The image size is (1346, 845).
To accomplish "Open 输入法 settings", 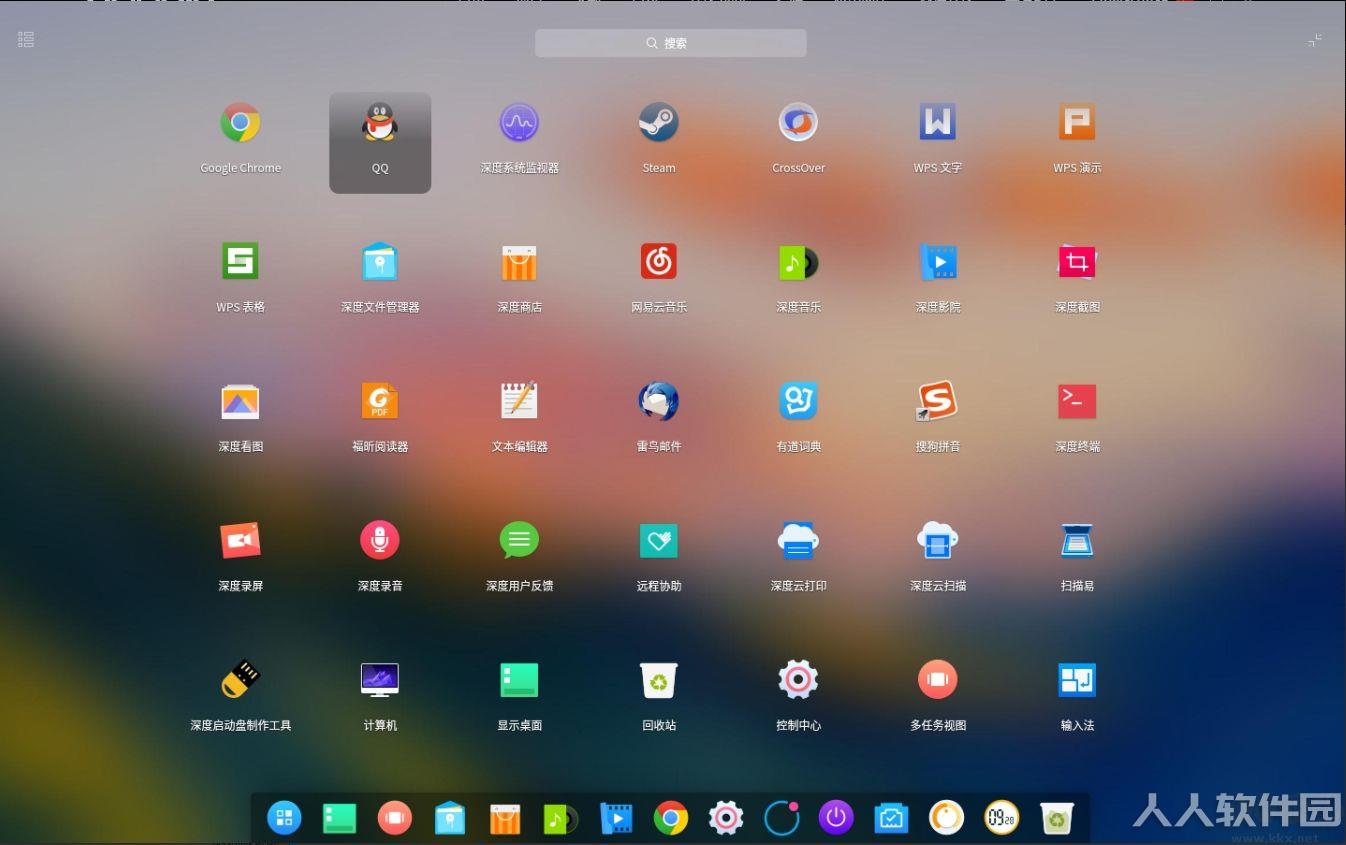I will [x=1077, y=680].
